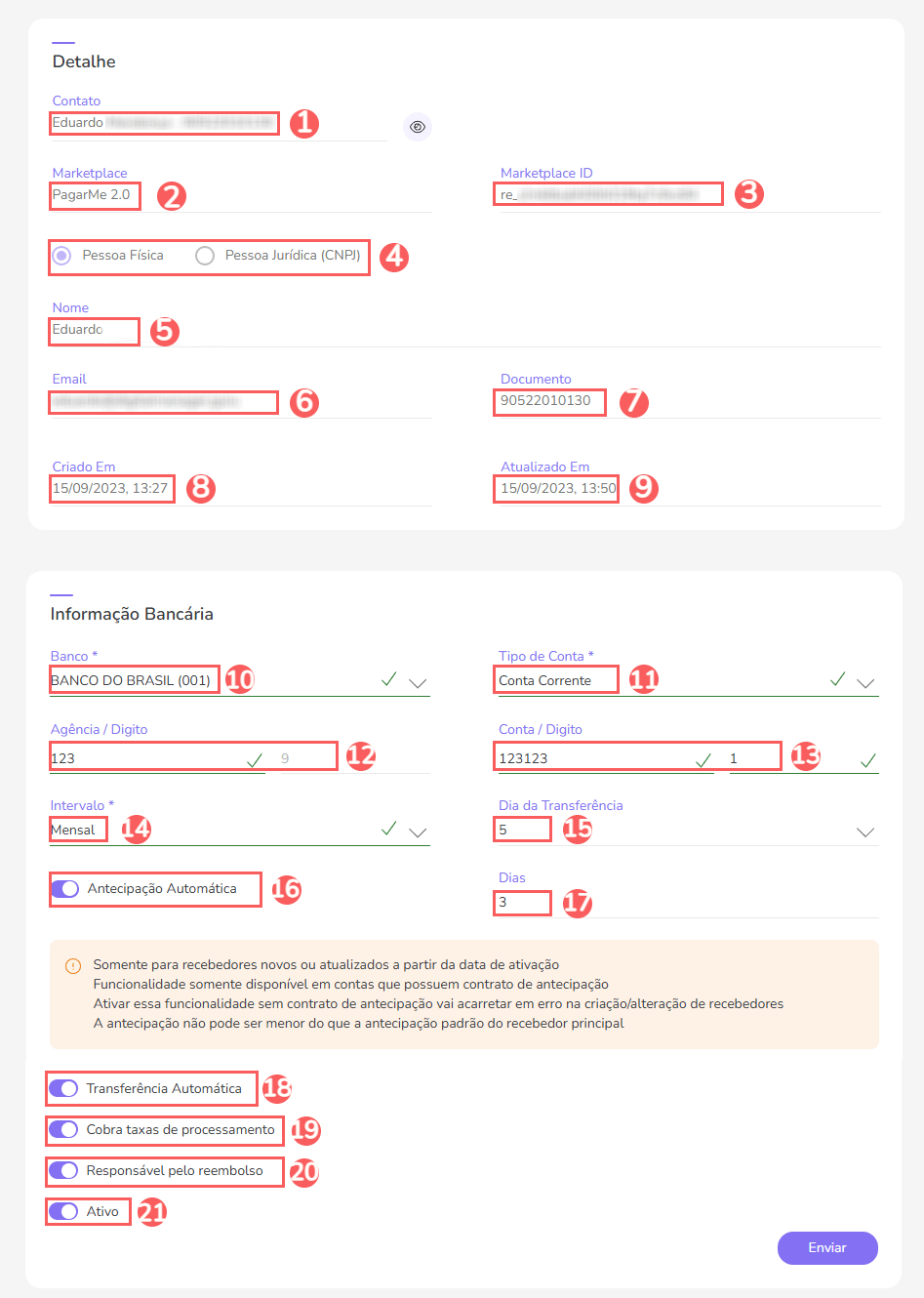Click the green checkmark beside the Banco field
Viewport: 924px width, 1298px height.
tap(389, 677)
